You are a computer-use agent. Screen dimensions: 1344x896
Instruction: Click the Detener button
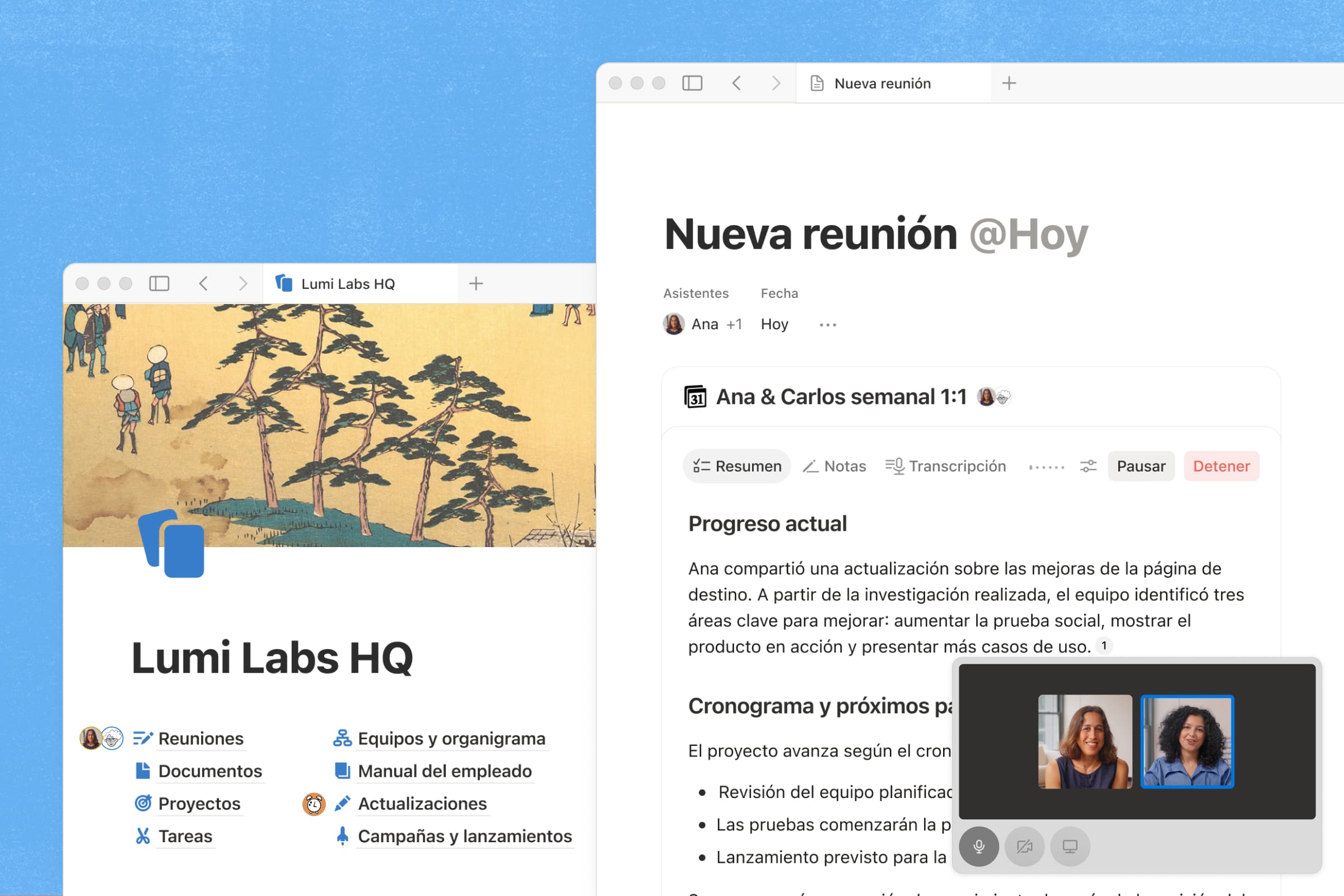(x=1221, y=466)
